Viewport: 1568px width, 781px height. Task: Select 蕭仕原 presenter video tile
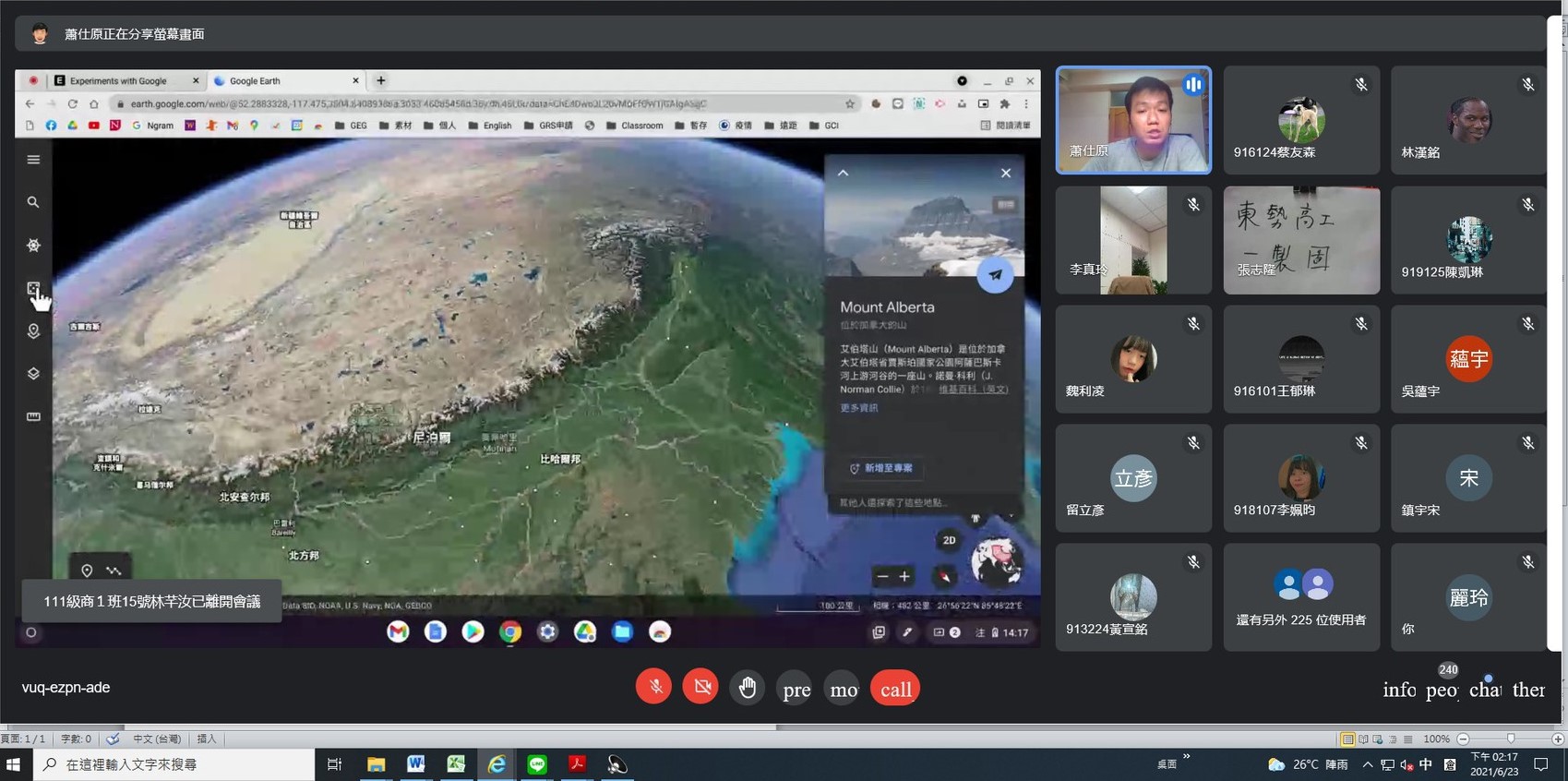1133,120
